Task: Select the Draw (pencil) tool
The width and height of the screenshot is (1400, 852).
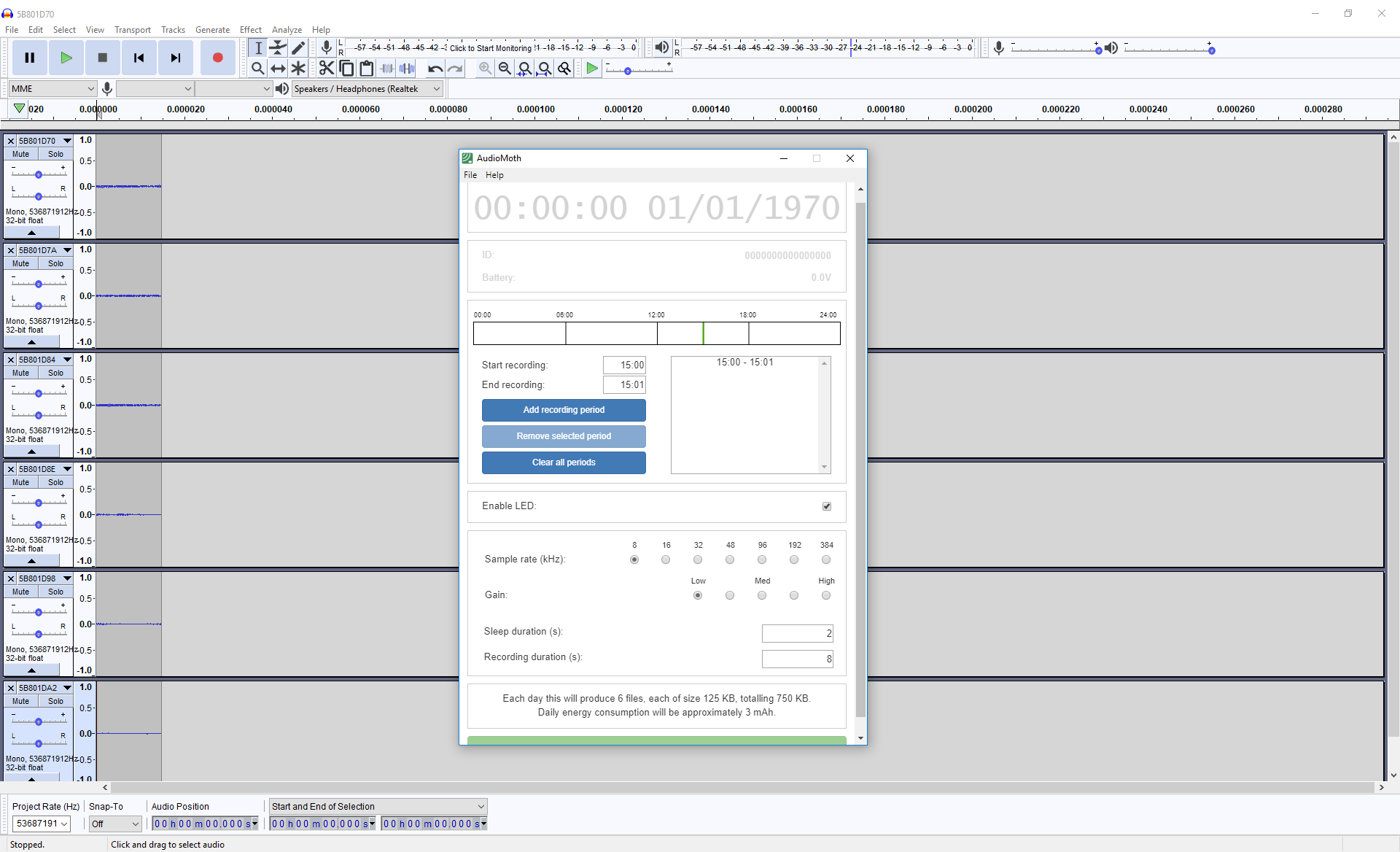Action: pyautogui.click(x=298, y=48)
